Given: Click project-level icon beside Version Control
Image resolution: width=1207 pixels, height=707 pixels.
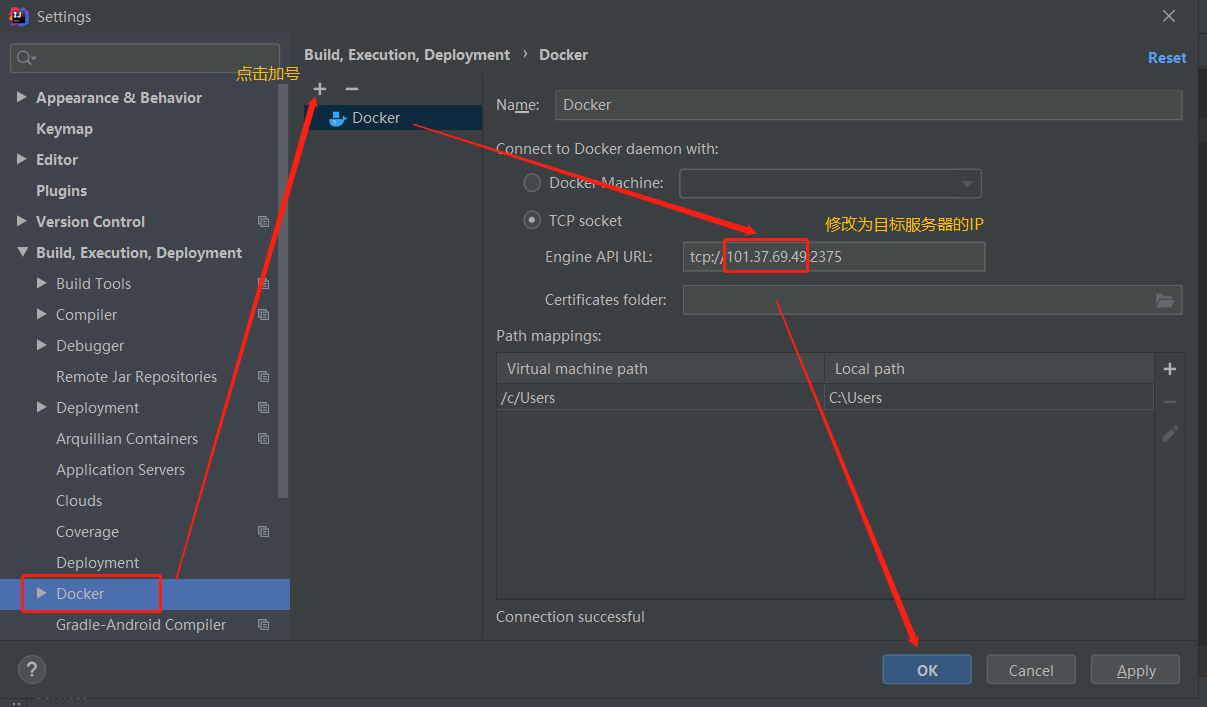Looking at the screenshot, I should pyautogui.click(x=263, y=222).
